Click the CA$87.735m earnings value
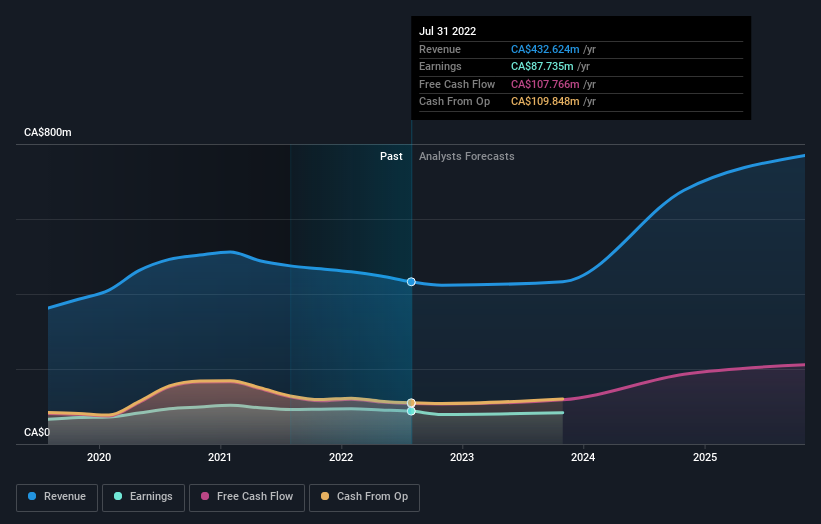 (542, 66)
